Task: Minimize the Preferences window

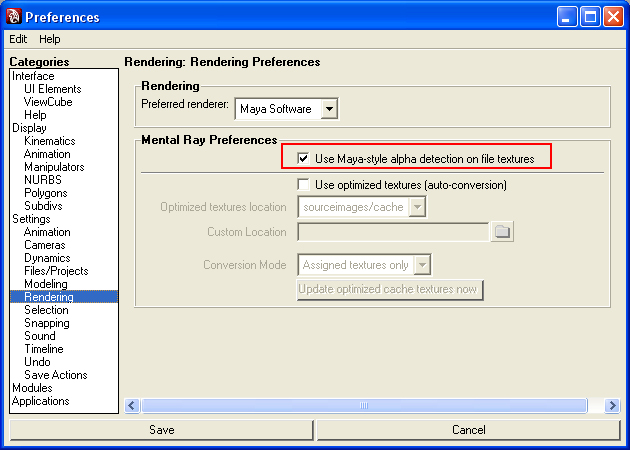Action: [569, 16]
